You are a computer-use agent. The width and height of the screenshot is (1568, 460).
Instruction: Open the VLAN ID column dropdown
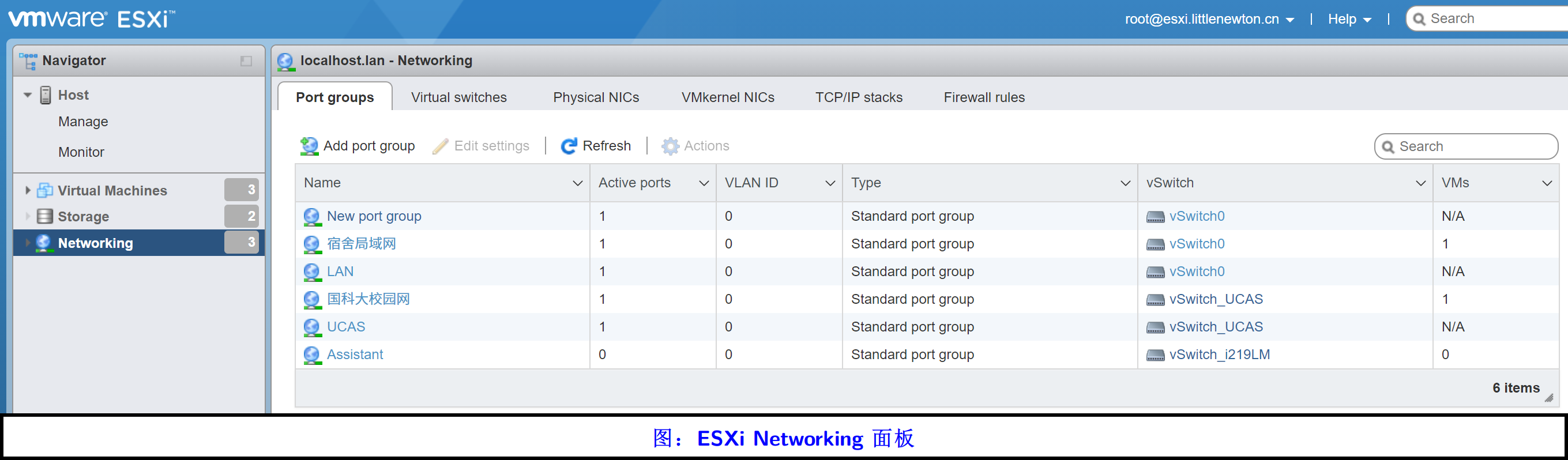click(x=830, y=183)
